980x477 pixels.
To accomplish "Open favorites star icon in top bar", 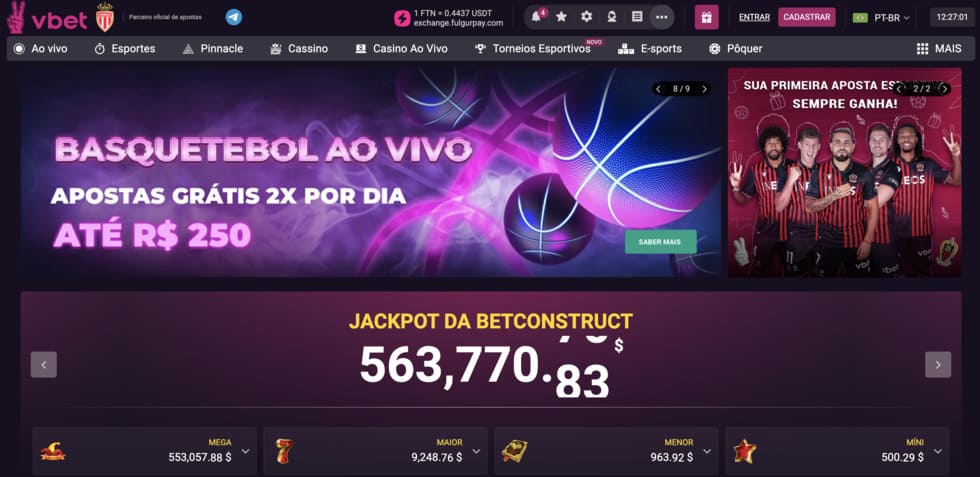I will click(x=561, y=17).
